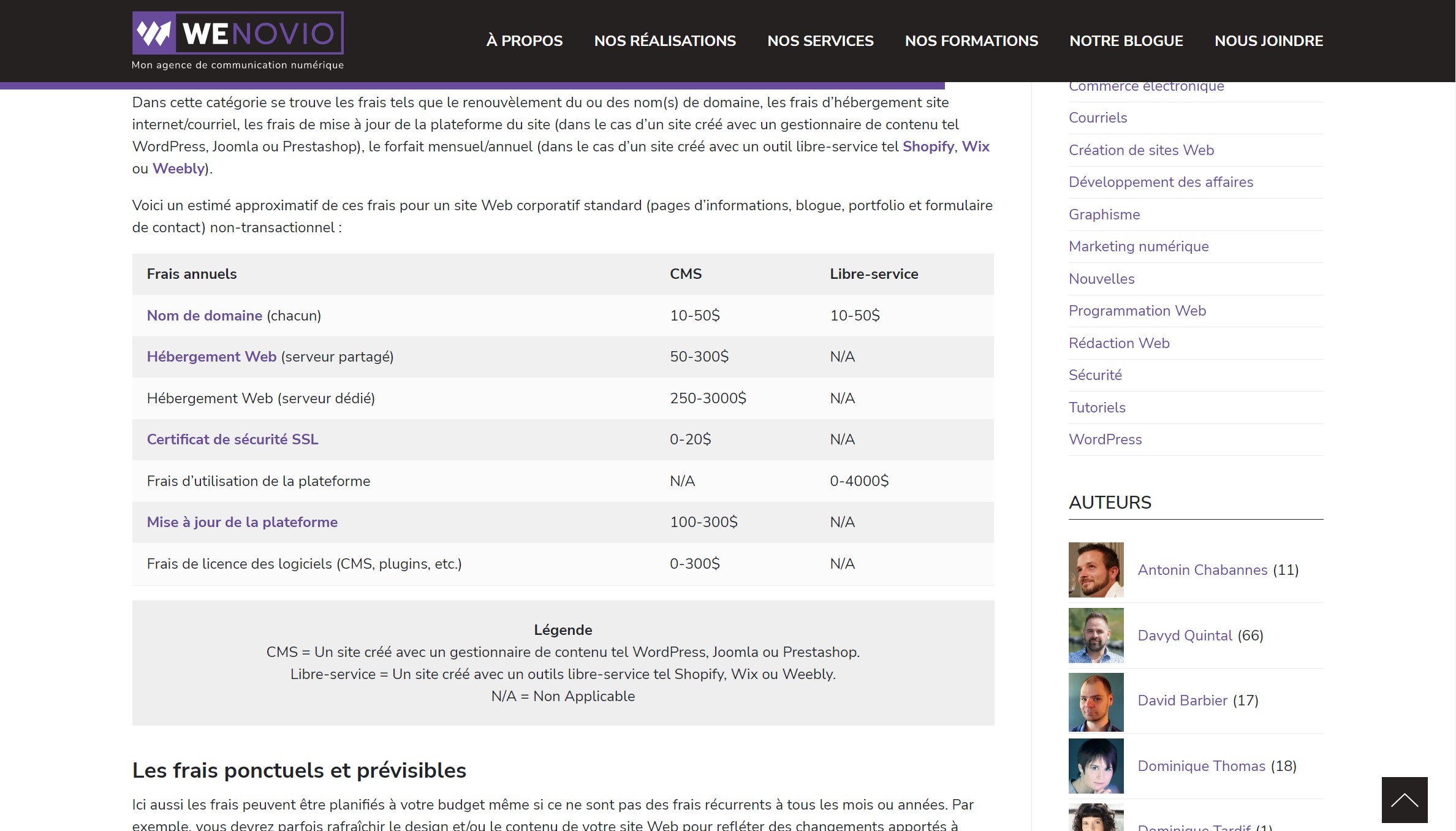Go to NOS FORMATIONS page

pyautogui.click(x=971, y=41)
